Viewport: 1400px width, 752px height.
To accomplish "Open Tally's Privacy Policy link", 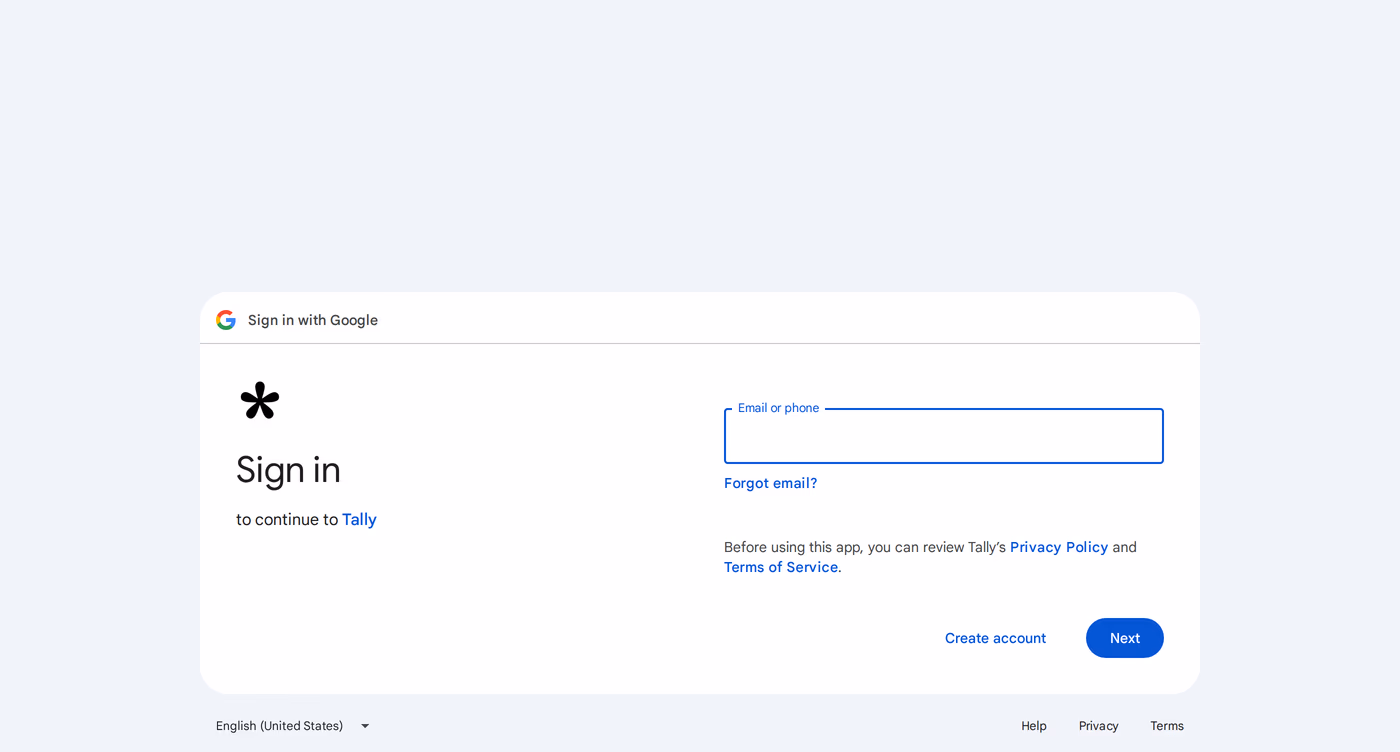I will coord(1059,547).
